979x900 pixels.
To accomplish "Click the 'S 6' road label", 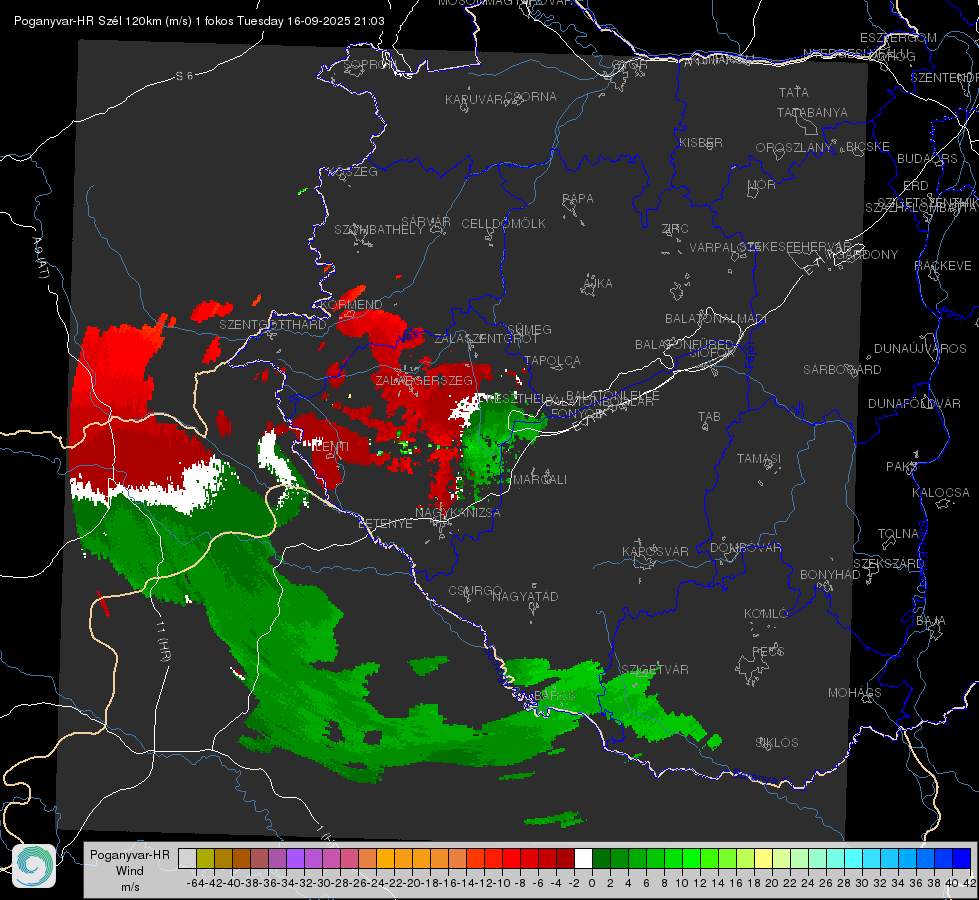I will tap(184, 76).
